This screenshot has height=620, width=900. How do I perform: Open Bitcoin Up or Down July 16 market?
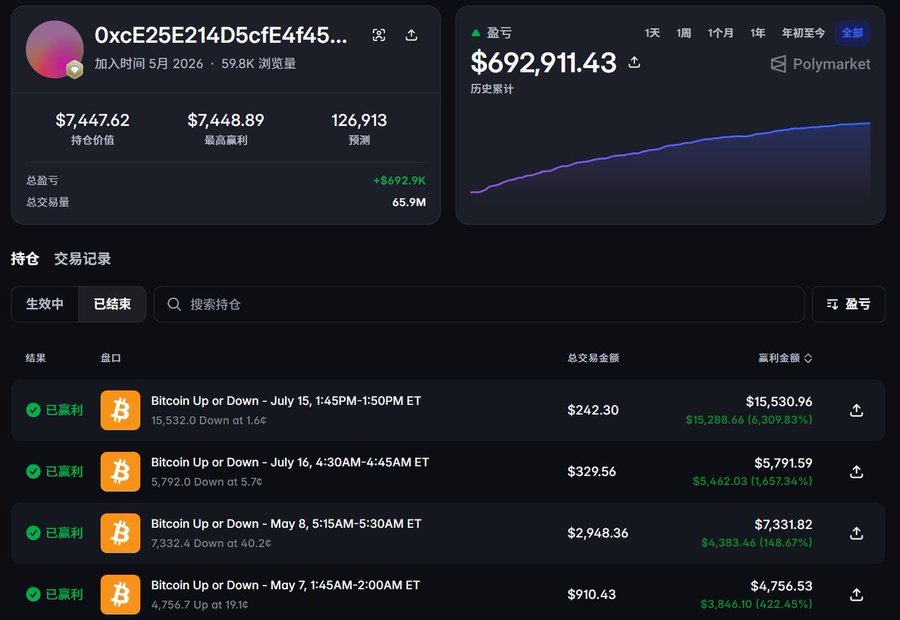pyautogui.click(x=290, y=462)
